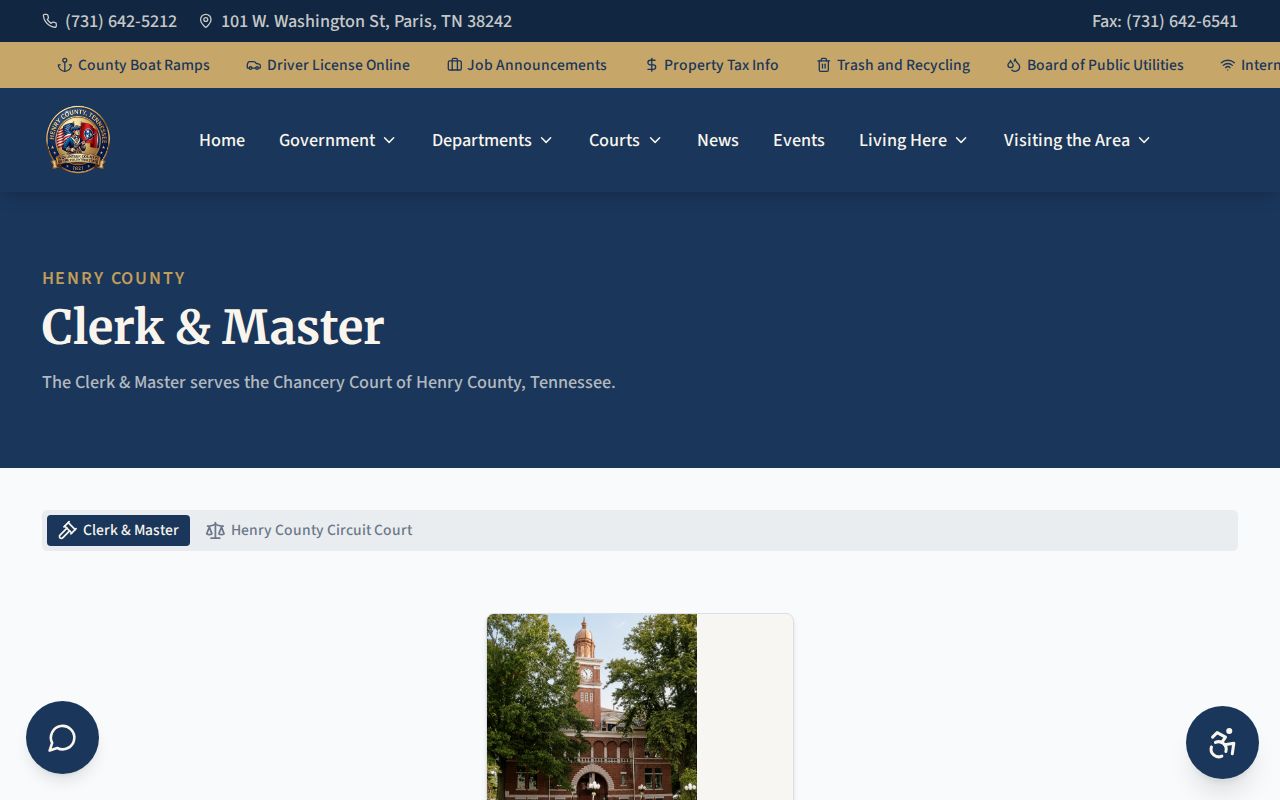Open the News page
1280x800 pixels.
coord(718,140)
